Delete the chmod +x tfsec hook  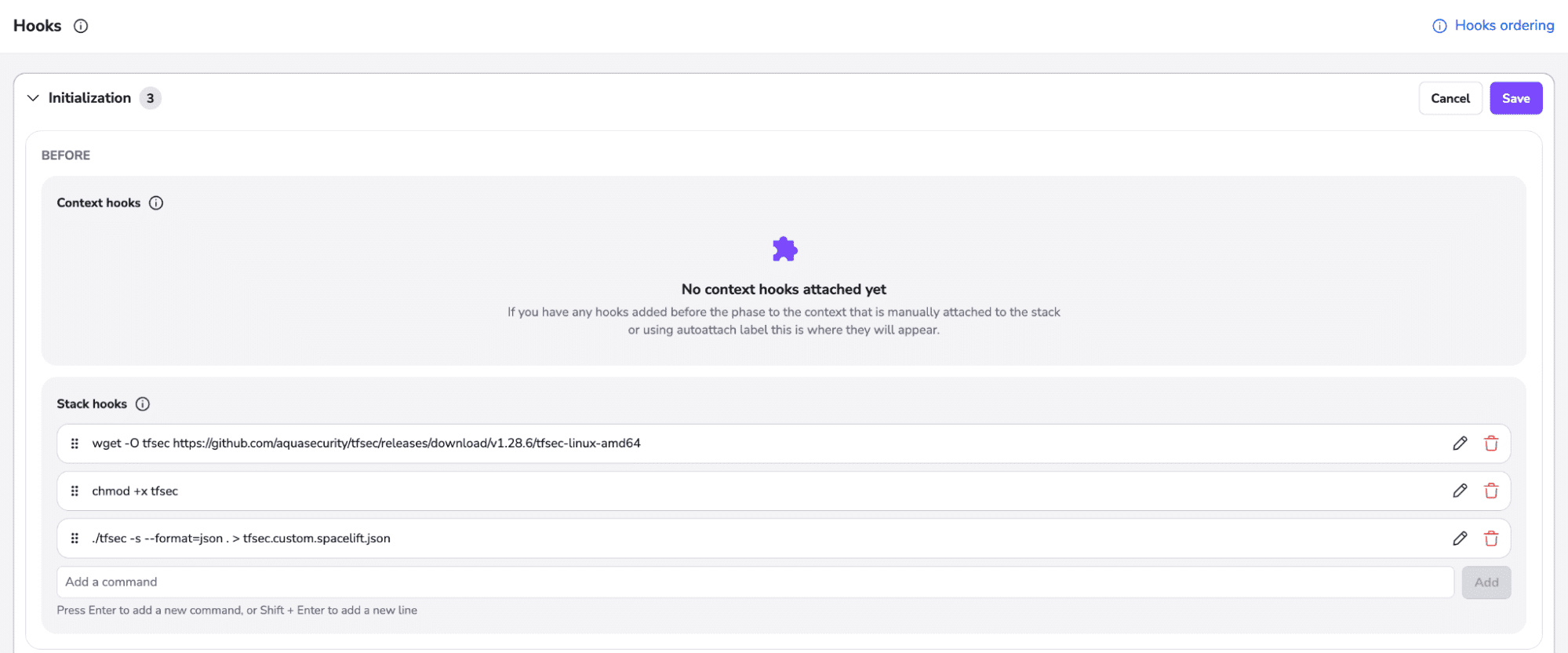[1491, 491]
